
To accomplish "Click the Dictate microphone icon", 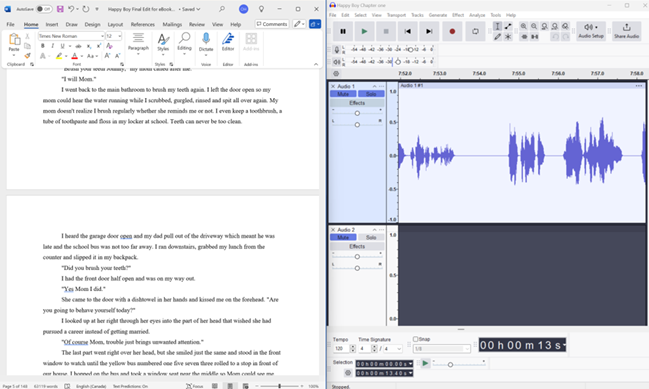I will point(206,39).
